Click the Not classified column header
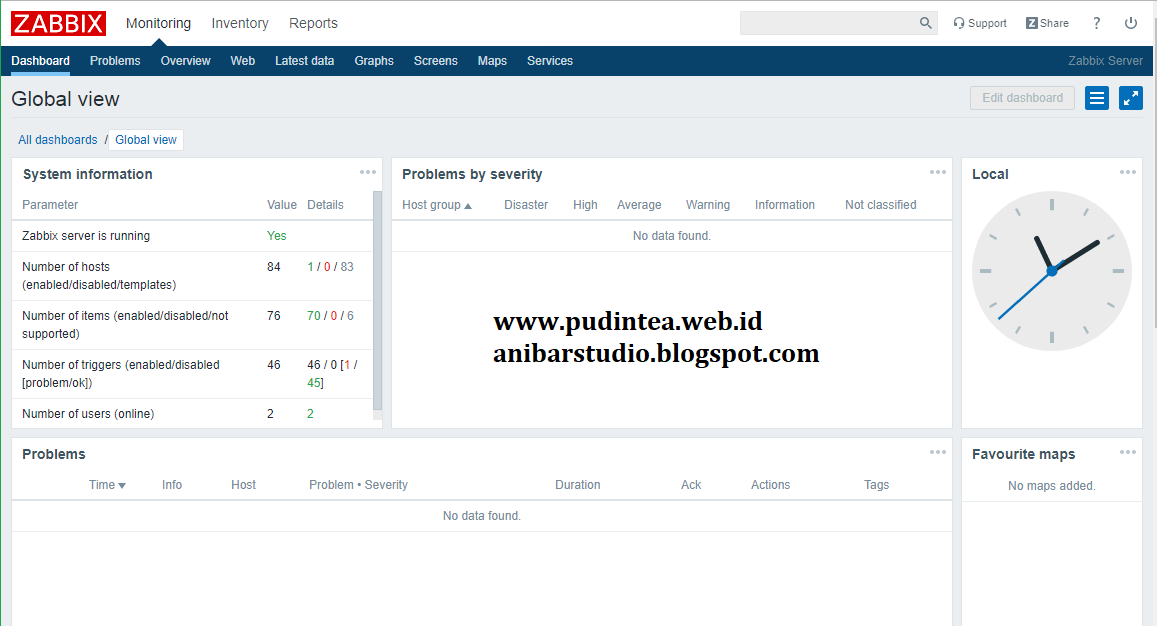This screenshot has width=1157, height=626. pyautogui.click(x=880, y=204)
